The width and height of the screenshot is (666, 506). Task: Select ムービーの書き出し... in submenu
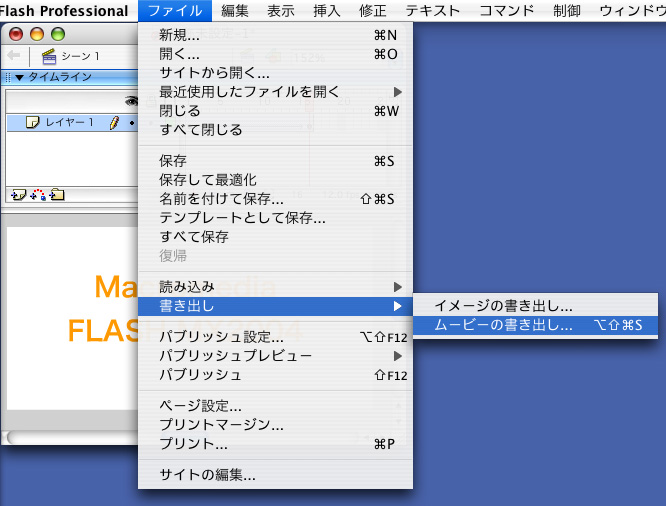point(535,325)
